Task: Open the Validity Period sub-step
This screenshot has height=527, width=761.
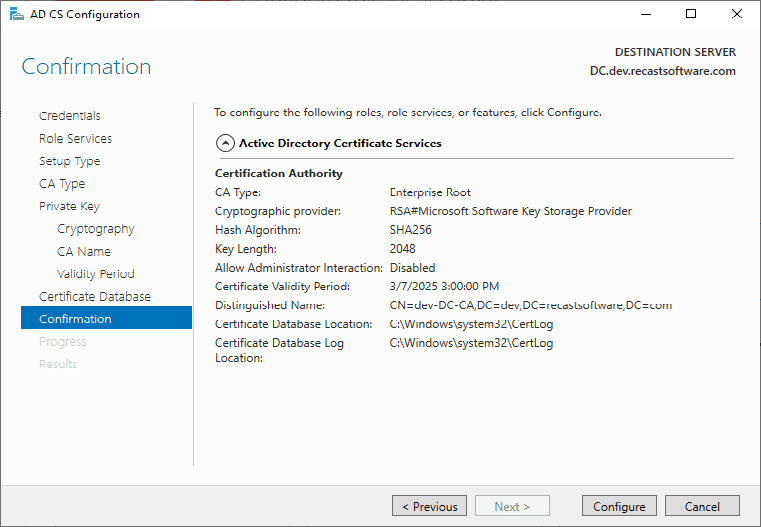Action: (95, 274)
